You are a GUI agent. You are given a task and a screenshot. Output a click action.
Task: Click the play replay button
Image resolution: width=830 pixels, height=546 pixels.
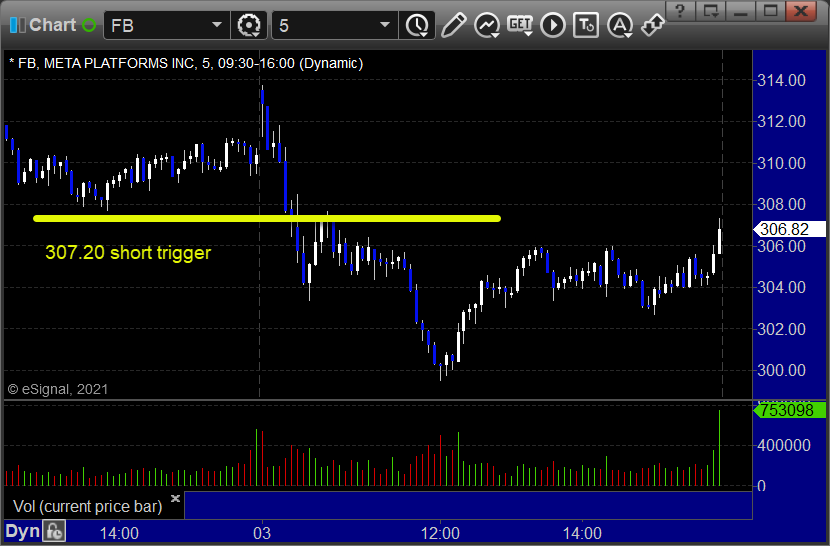coord(553,25)
